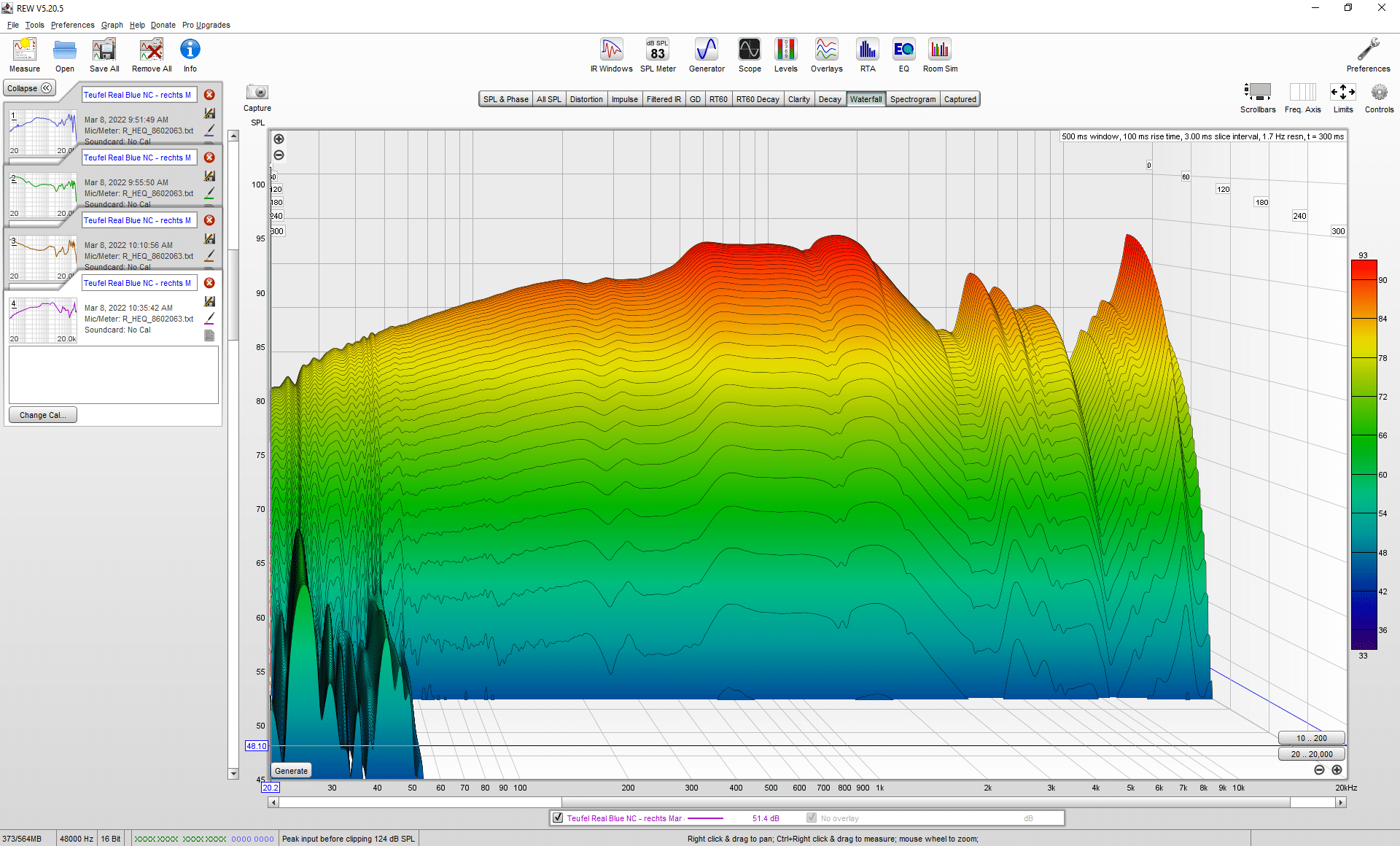Capture the graph with camera icon

pyautogui.click(x=257, y=92)
